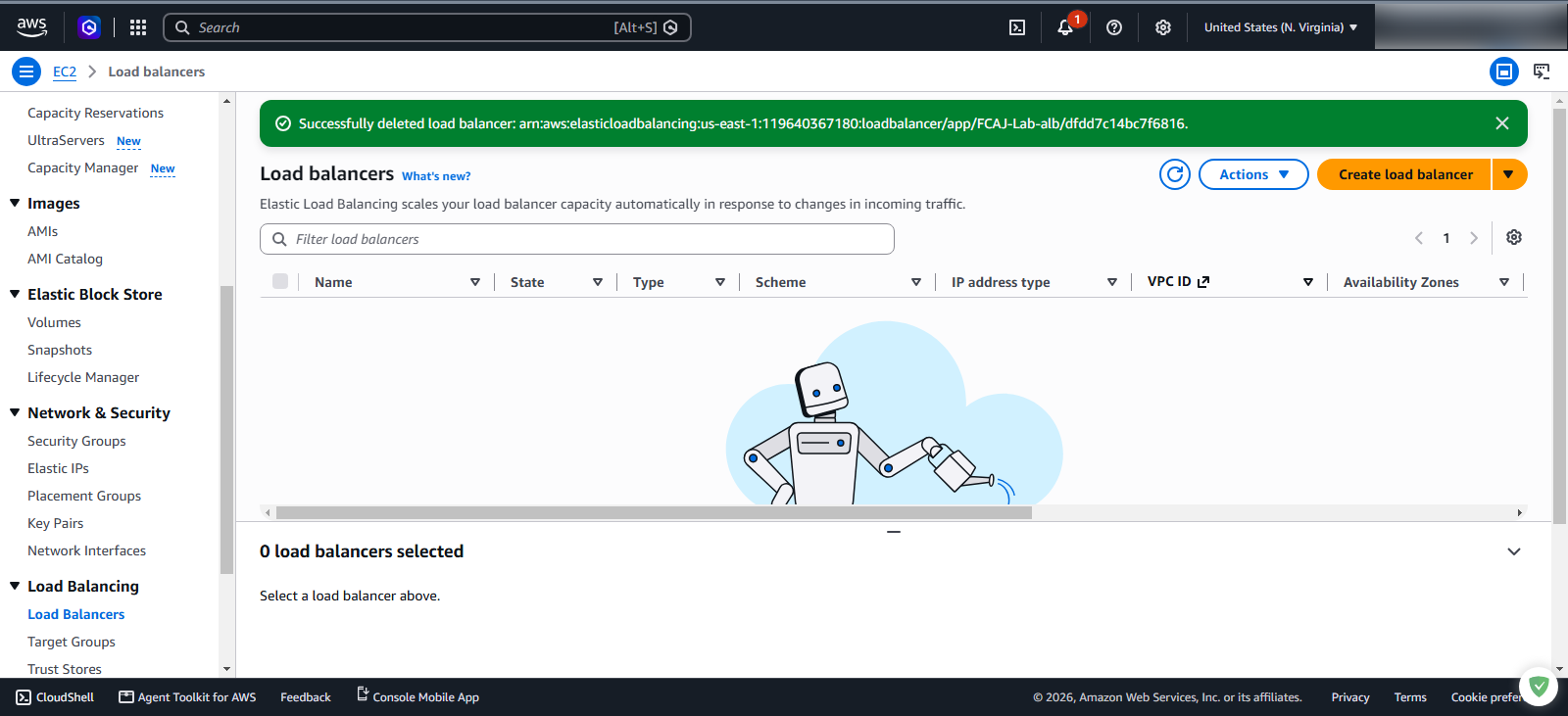Collapse Network & Security section
This screenshot has width=1568, height=716.
point(15,412)
